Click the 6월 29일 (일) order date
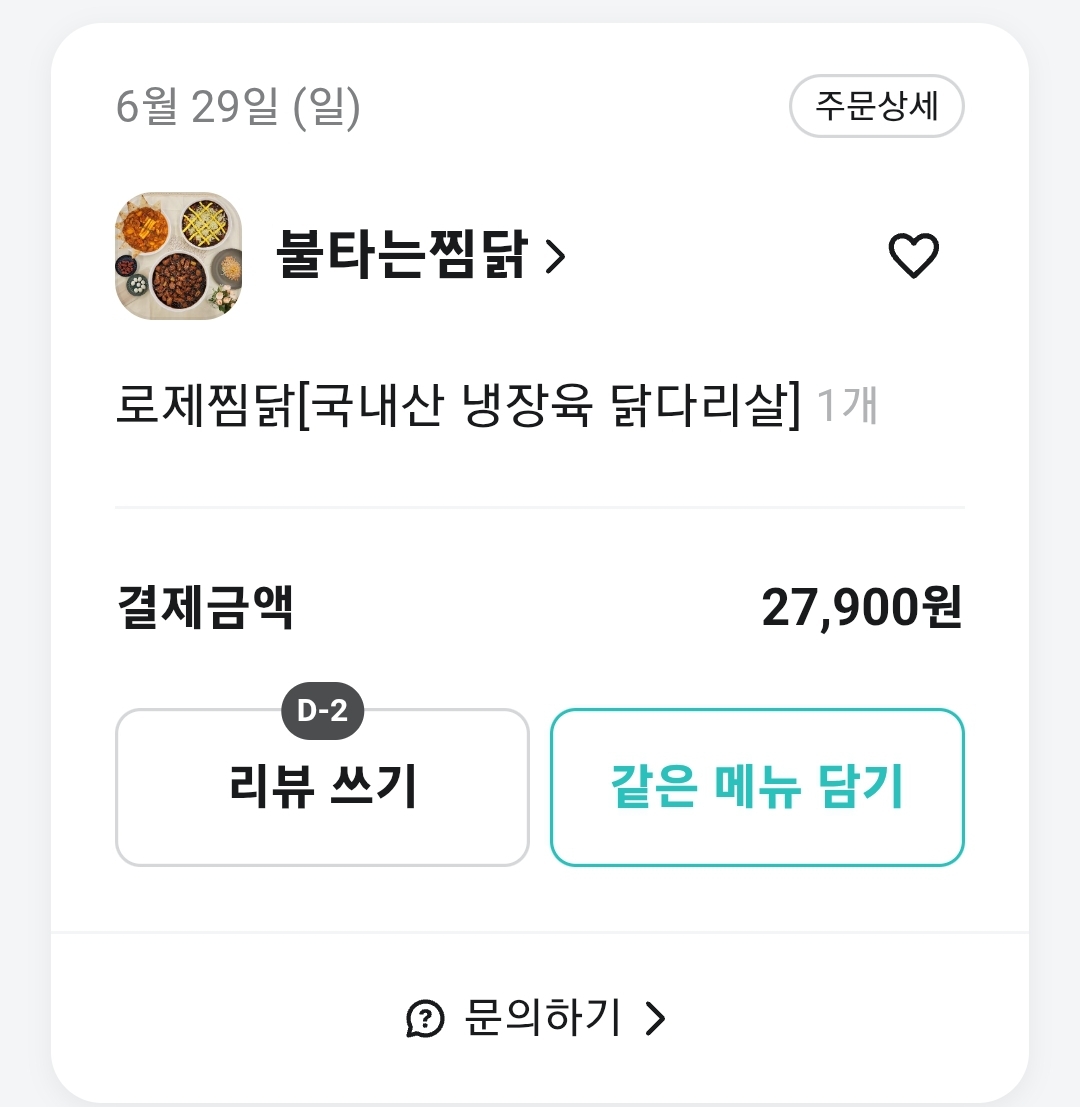The height and width of the screenshot is (1107, 1080). (x=238, y=107)
